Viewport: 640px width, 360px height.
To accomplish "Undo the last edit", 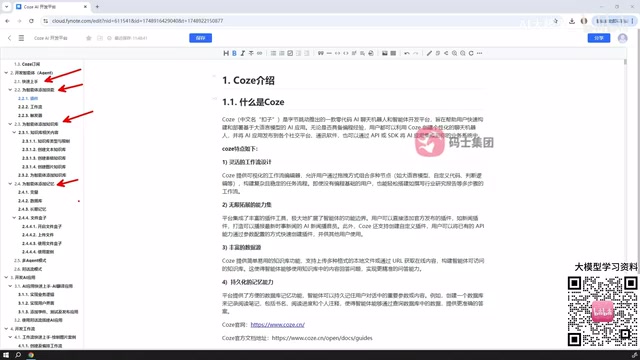I will point(407,53).
